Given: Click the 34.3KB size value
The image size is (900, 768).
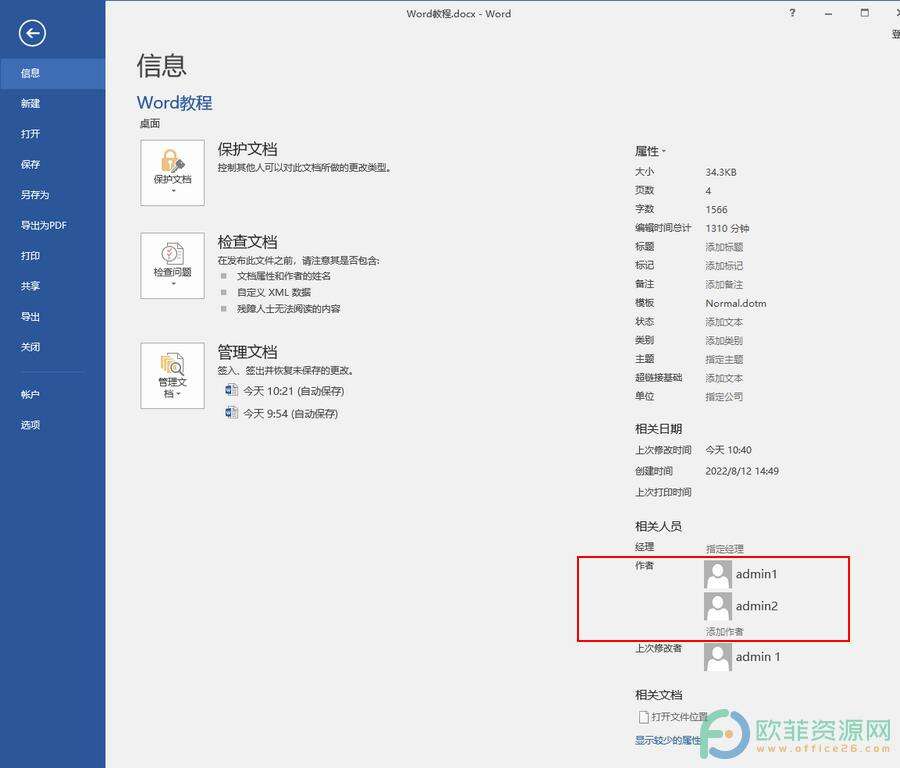Looking at the screenshot, I should [x=721, y=172].
